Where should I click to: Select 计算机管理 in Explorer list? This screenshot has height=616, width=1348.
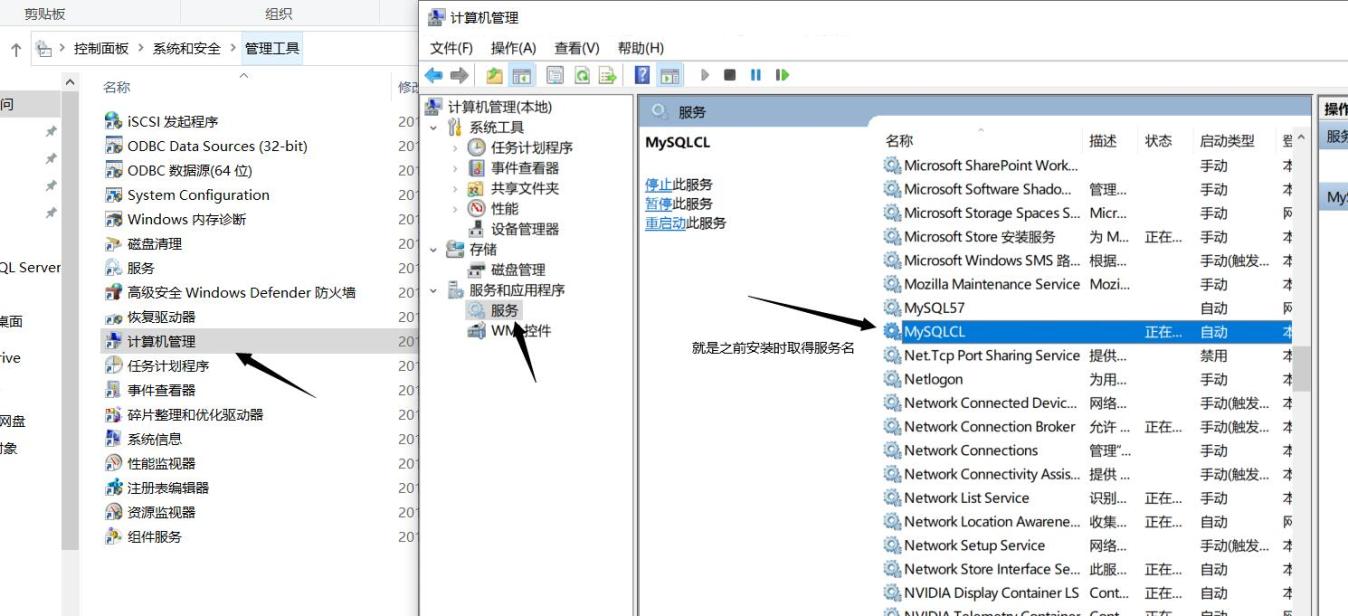(161, 341)
